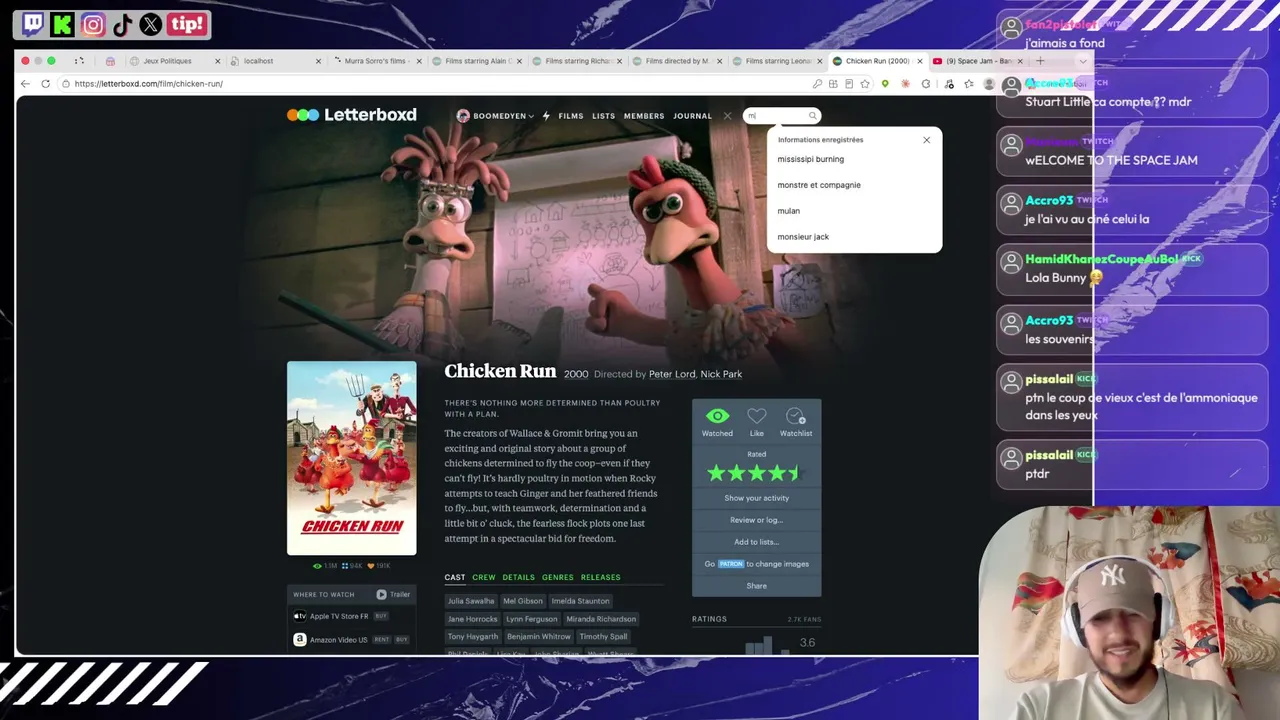Image resolution: width=1280 pixels, height=720 pixels.
Task: Open director Nick Park's page
Action: pyautogui.click(x=721, y=374)
